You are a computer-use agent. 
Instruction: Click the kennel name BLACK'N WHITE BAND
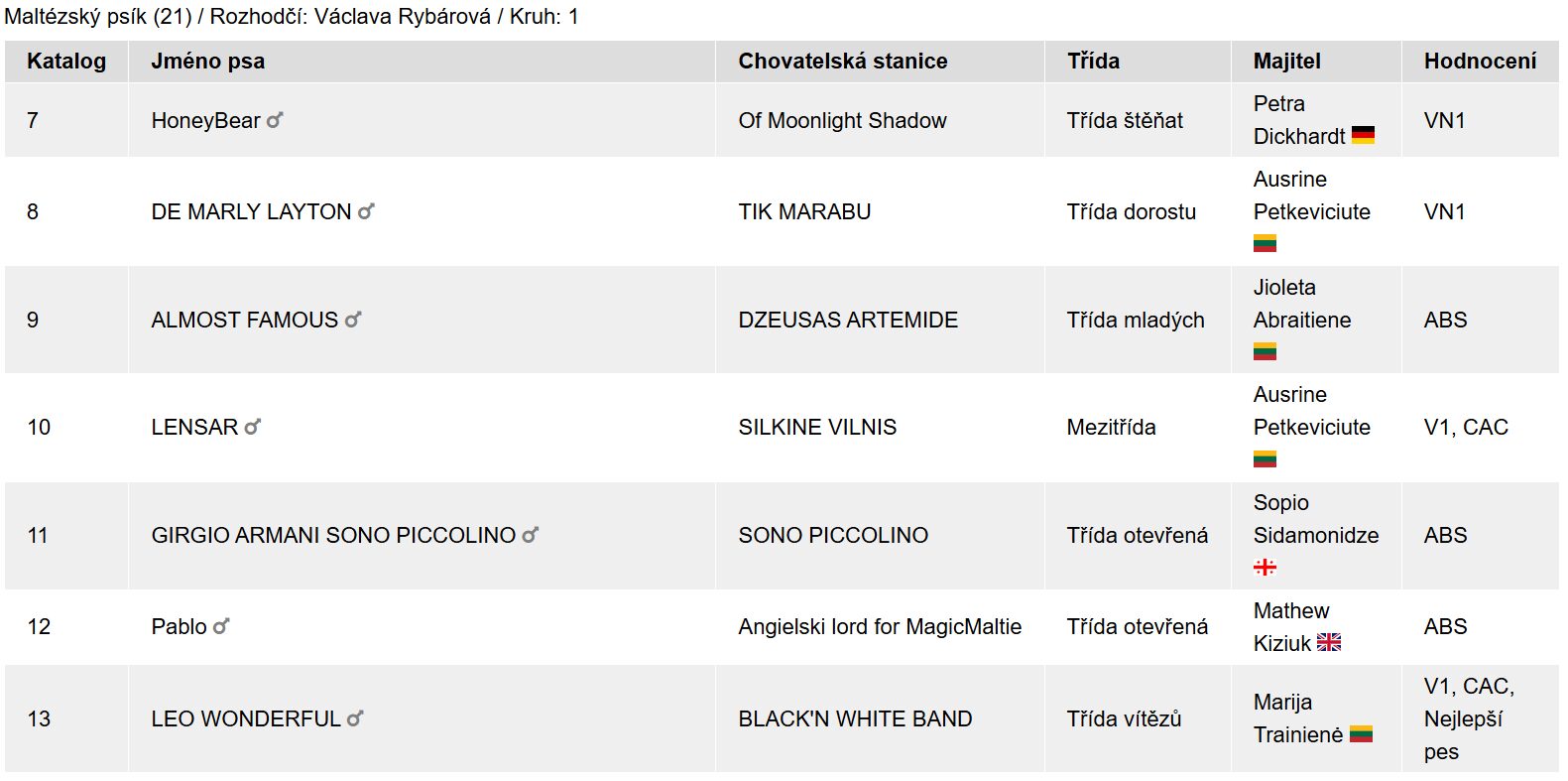(855, 719)
